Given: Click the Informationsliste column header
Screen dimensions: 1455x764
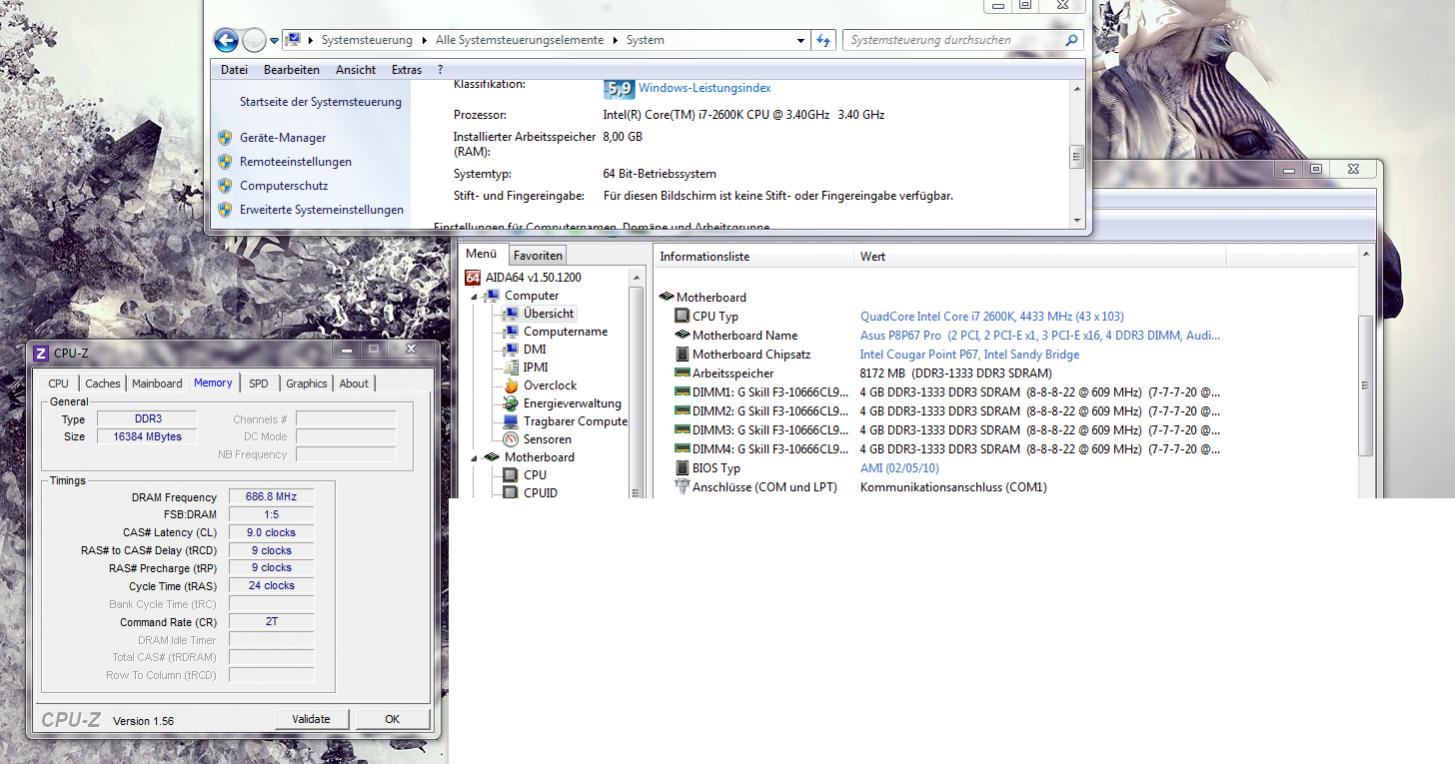Looking at the screenshot, I should click(x=754, y=257).
